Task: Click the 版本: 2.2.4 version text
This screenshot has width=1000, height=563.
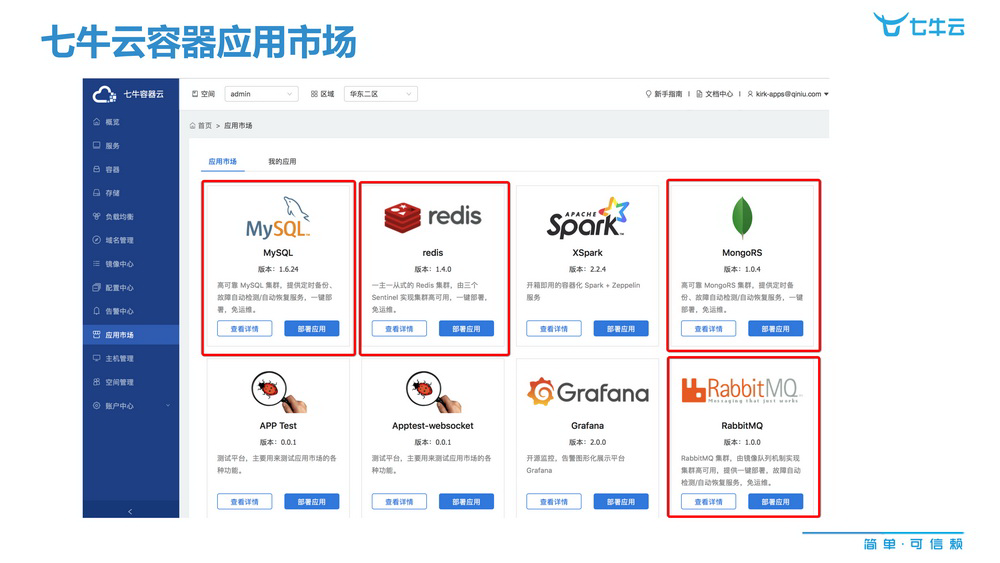Action: [587, 269]
